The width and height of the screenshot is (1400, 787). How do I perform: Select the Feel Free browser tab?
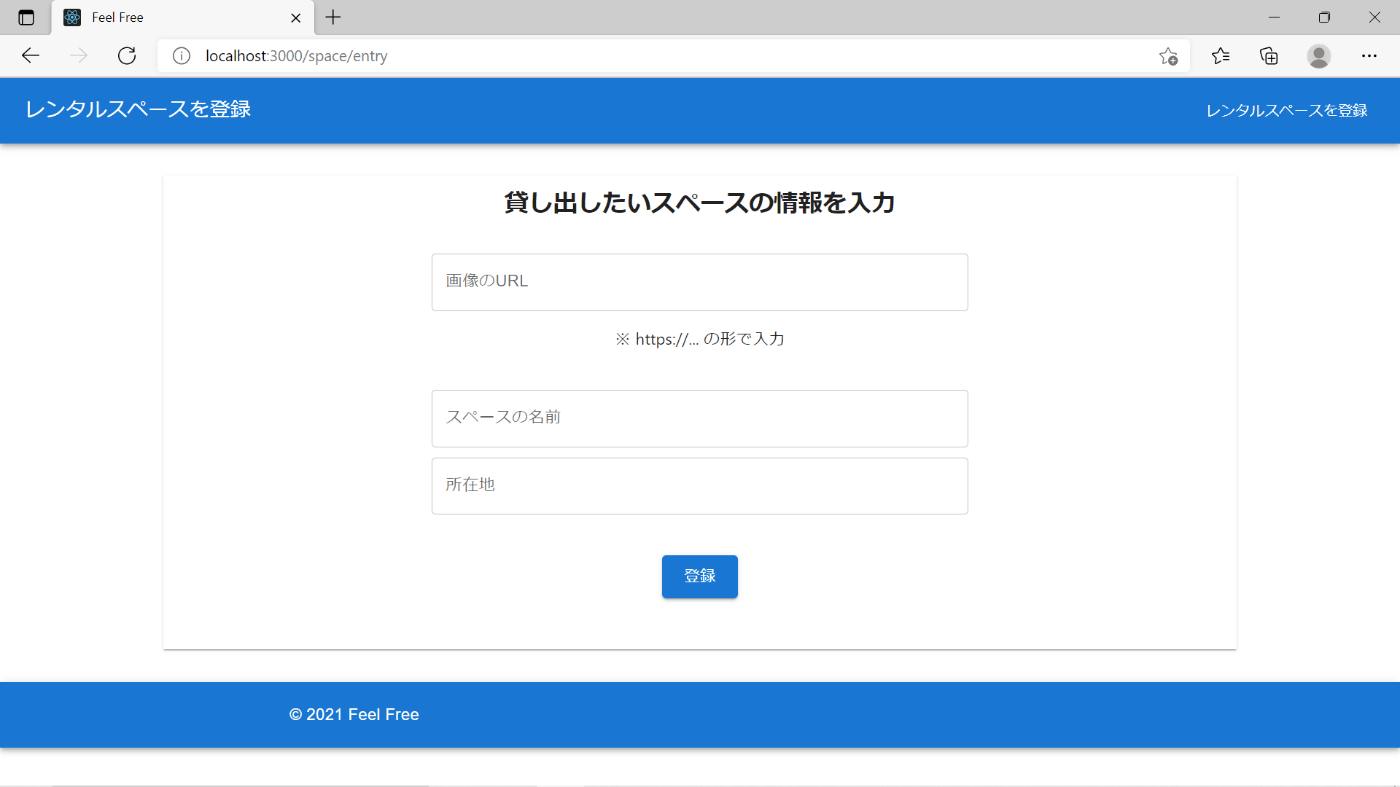(x=183, y=17)
